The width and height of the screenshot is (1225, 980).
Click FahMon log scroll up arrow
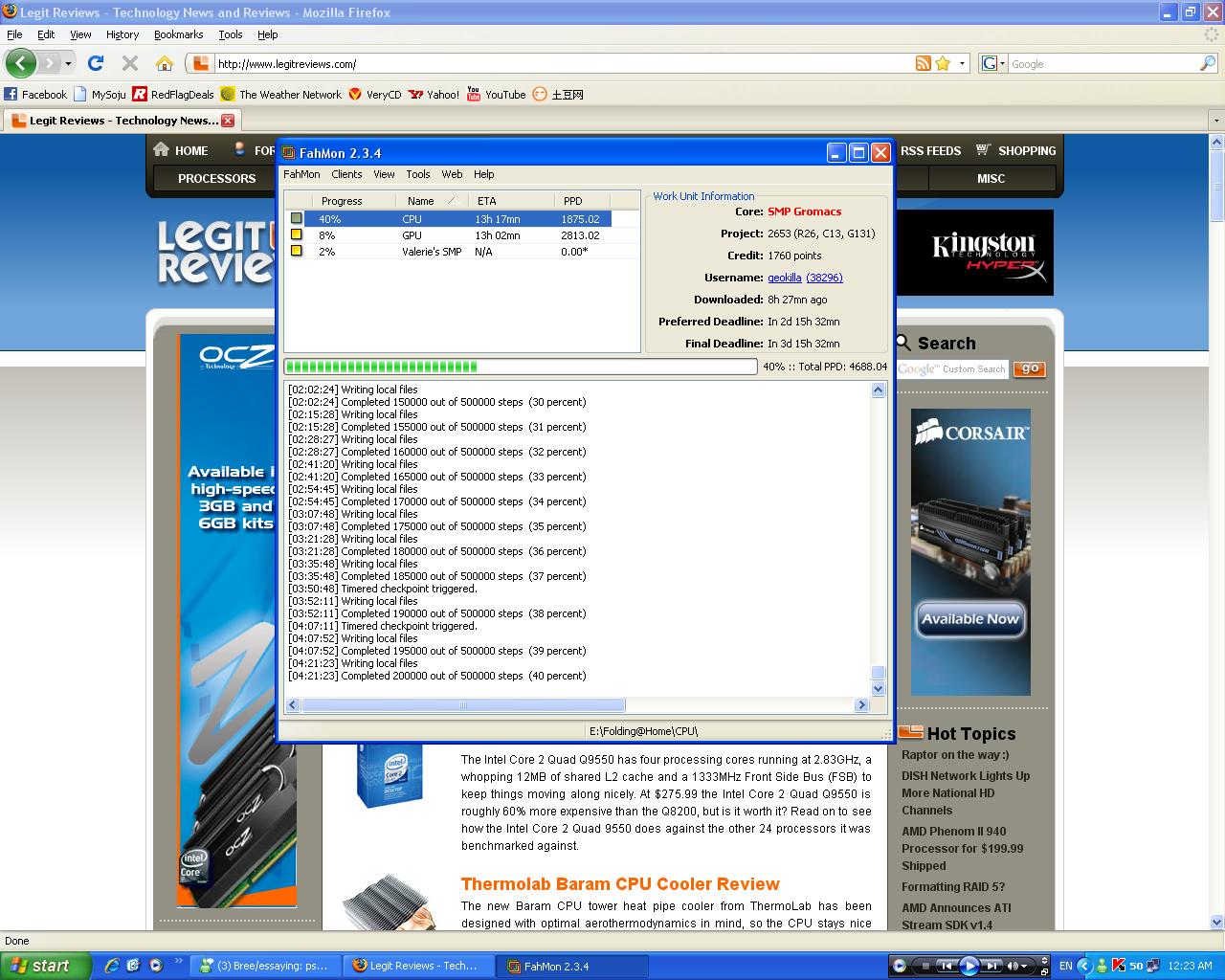click(878, 390)
